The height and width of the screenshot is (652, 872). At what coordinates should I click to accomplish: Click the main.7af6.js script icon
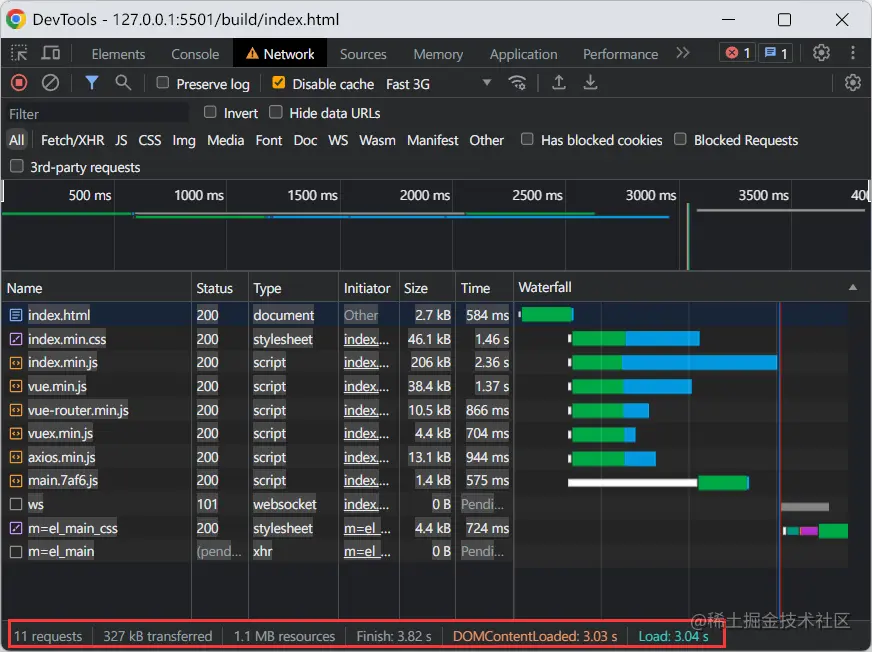point(16,481)
